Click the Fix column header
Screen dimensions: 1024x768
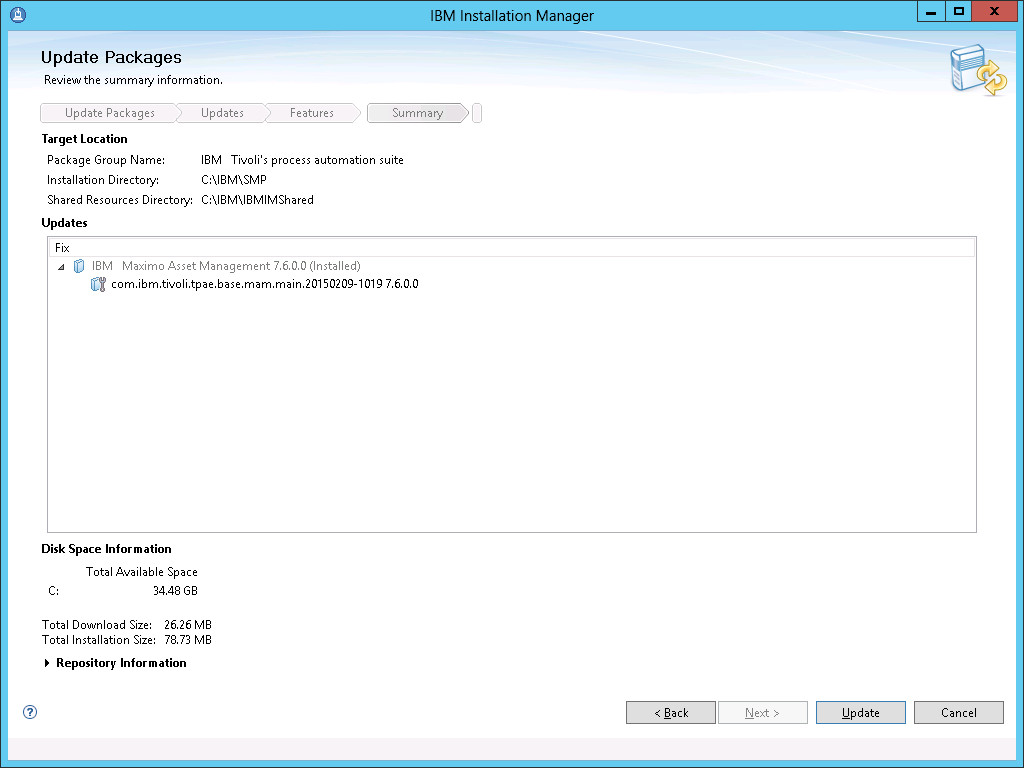click(511, 248)
